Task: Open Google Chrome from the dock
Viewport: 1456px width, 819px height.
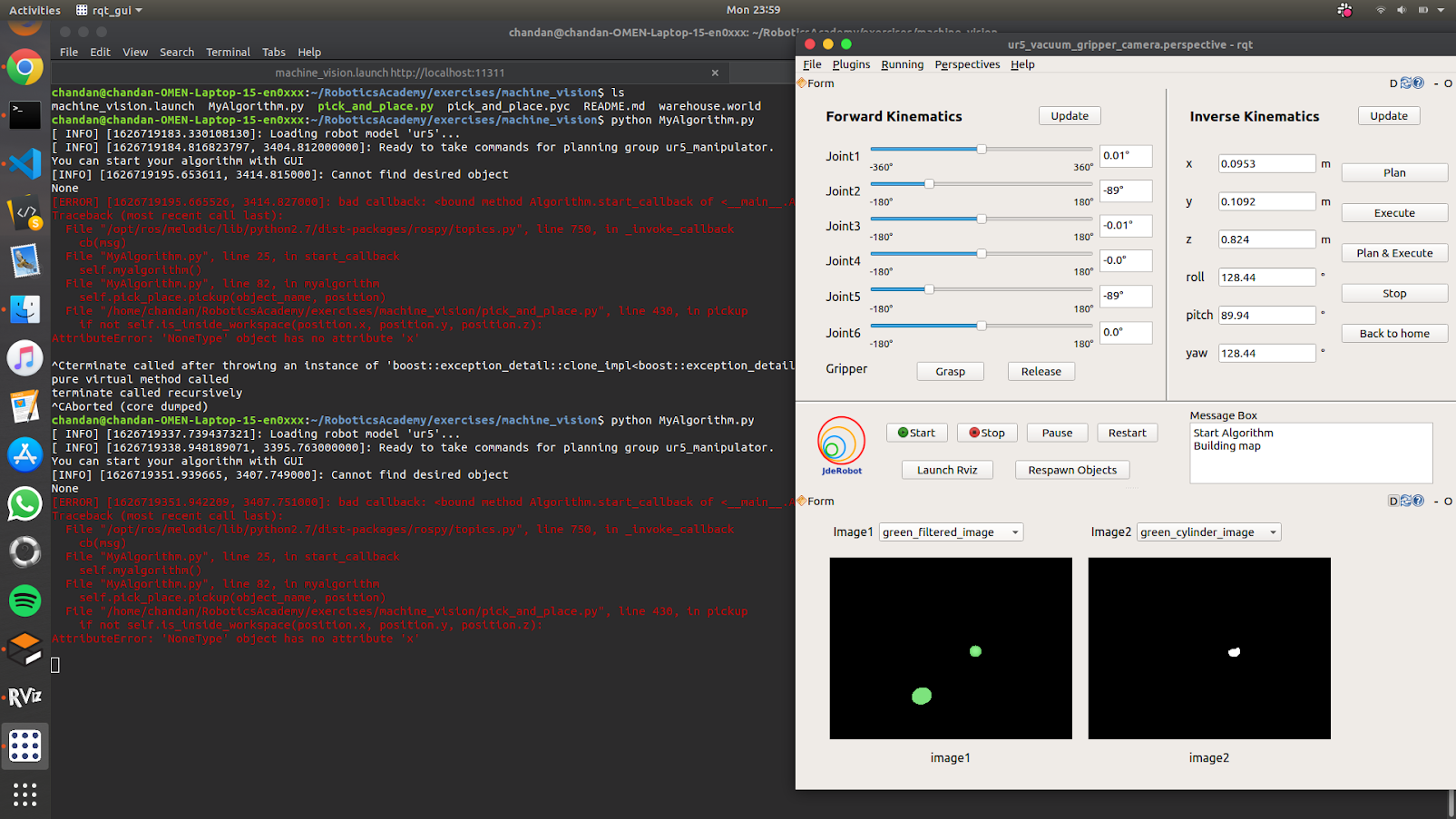Action: (24, 68)
